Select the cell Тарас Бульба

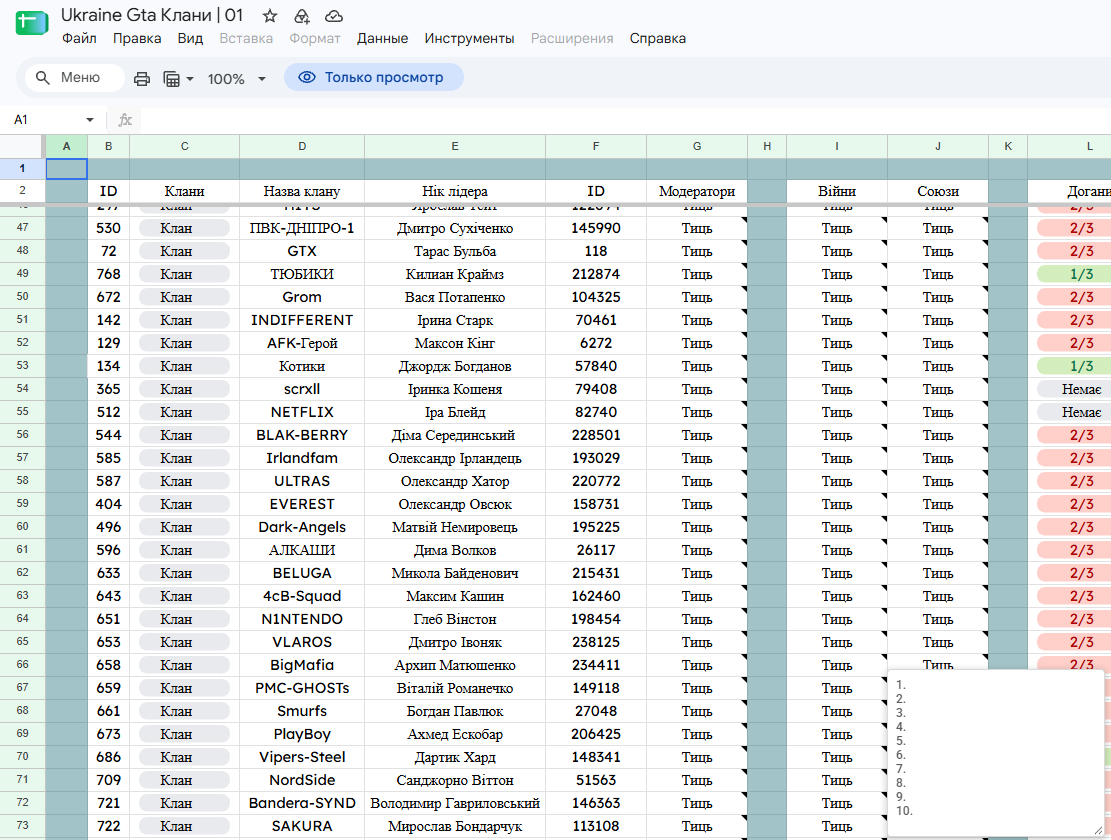tap(455, 251)
